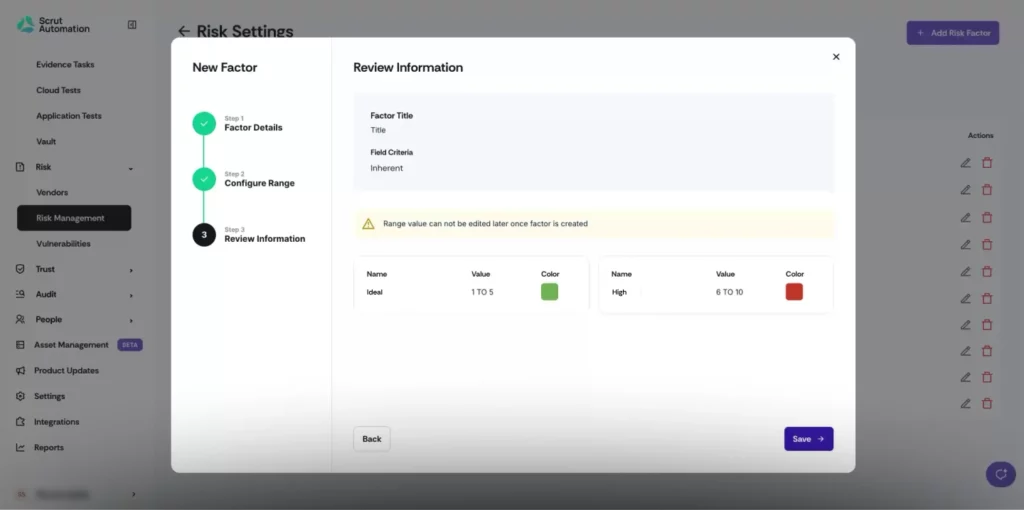Click Add Risk Factor button behind dialog
The width and height of the screenshot is (1024, 510).
point(953,33)
